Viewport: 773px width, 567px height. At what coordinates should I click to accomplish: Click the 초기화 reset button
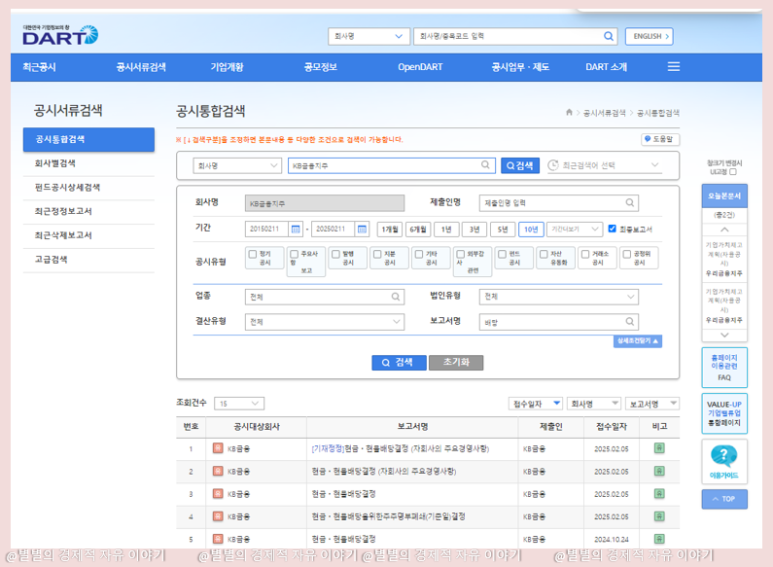point(456,362)
